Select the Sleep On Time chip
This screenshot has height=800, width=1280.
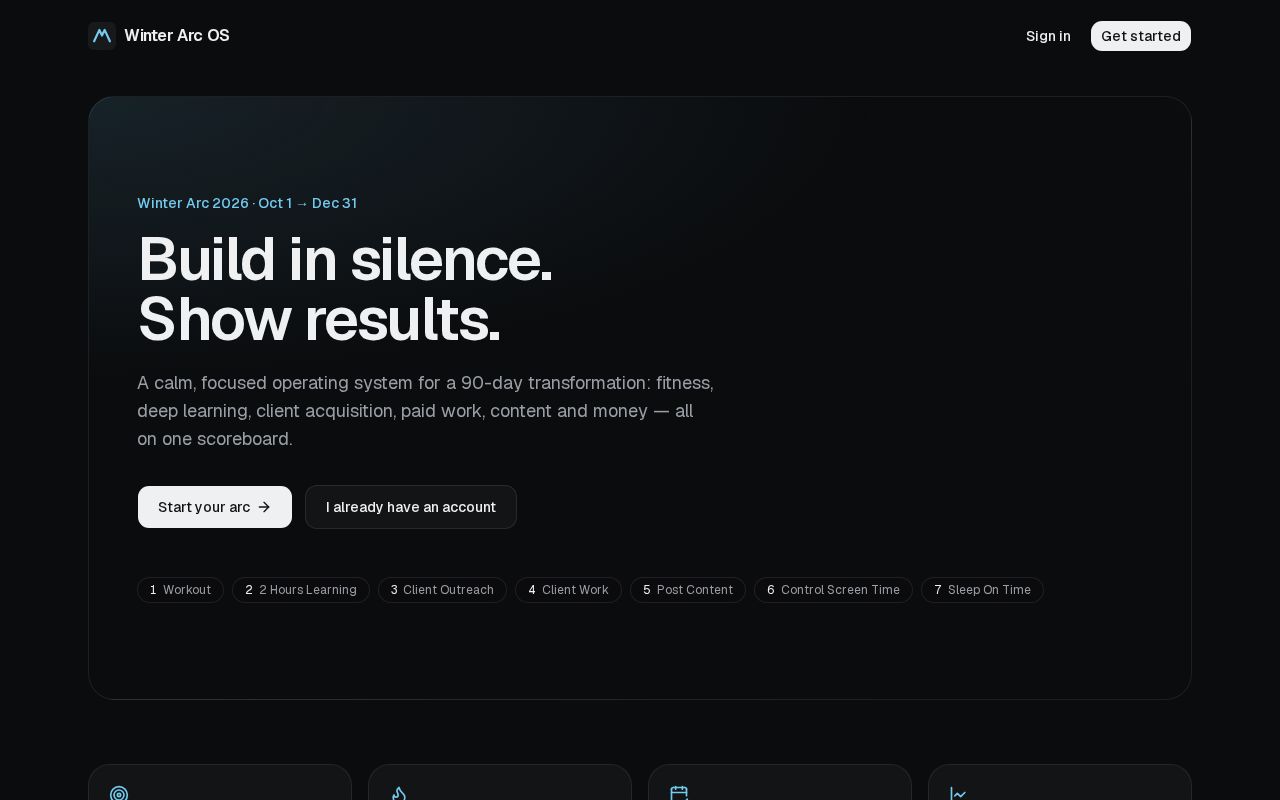coord(982,590)
